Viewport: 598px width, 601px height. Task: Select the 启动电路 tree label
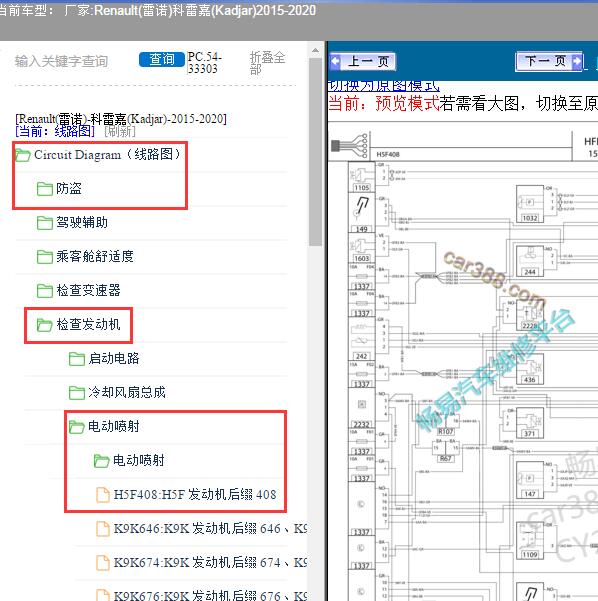pyautogui.click(x=114, y=358)
